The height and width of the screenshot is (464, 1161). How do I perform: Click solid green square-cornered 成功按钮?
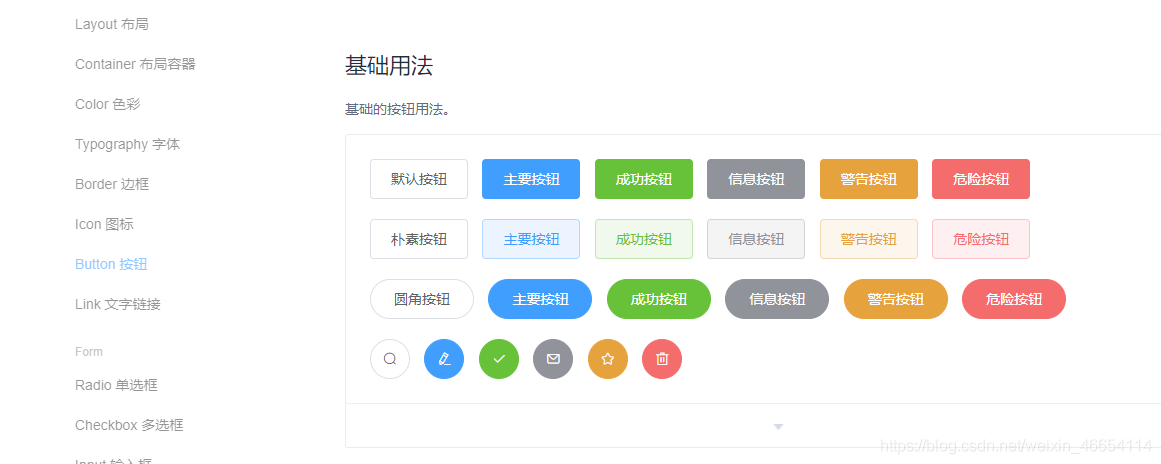tap(644, 179)
